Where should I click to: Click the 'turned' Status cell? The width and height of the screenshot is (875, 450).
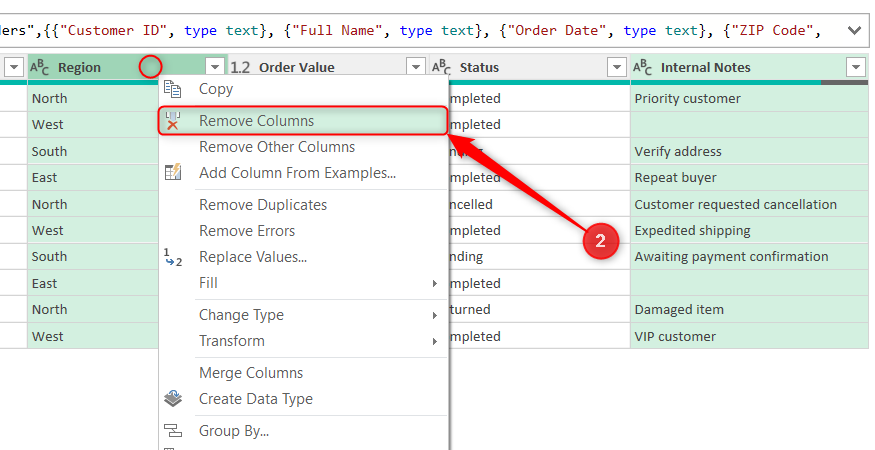click(539, 310)
